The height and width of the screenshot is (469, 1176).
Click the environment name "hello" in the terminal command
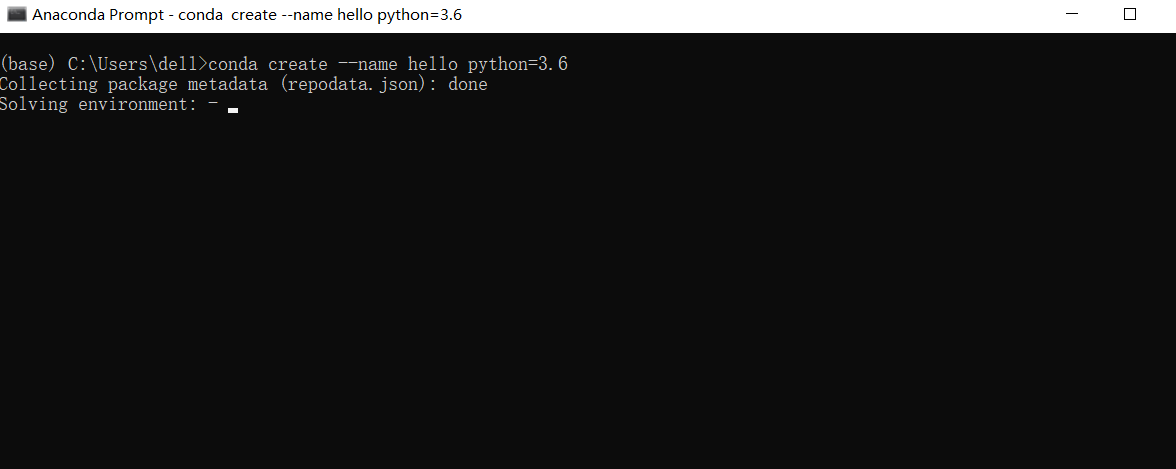point(433,65)
